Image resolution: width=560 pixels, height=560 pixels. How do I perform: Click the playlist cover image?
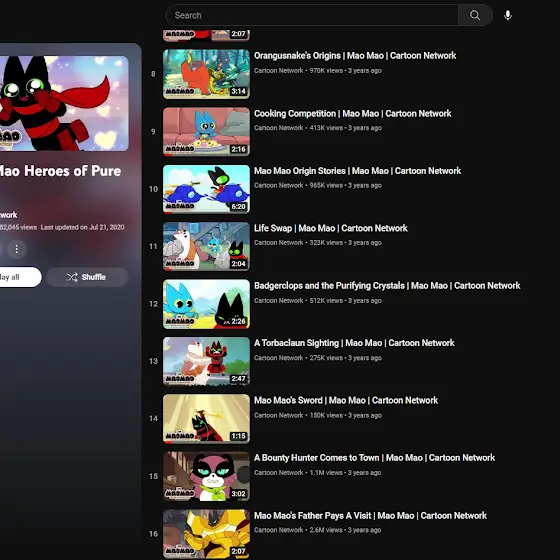(x=64, y=103)
